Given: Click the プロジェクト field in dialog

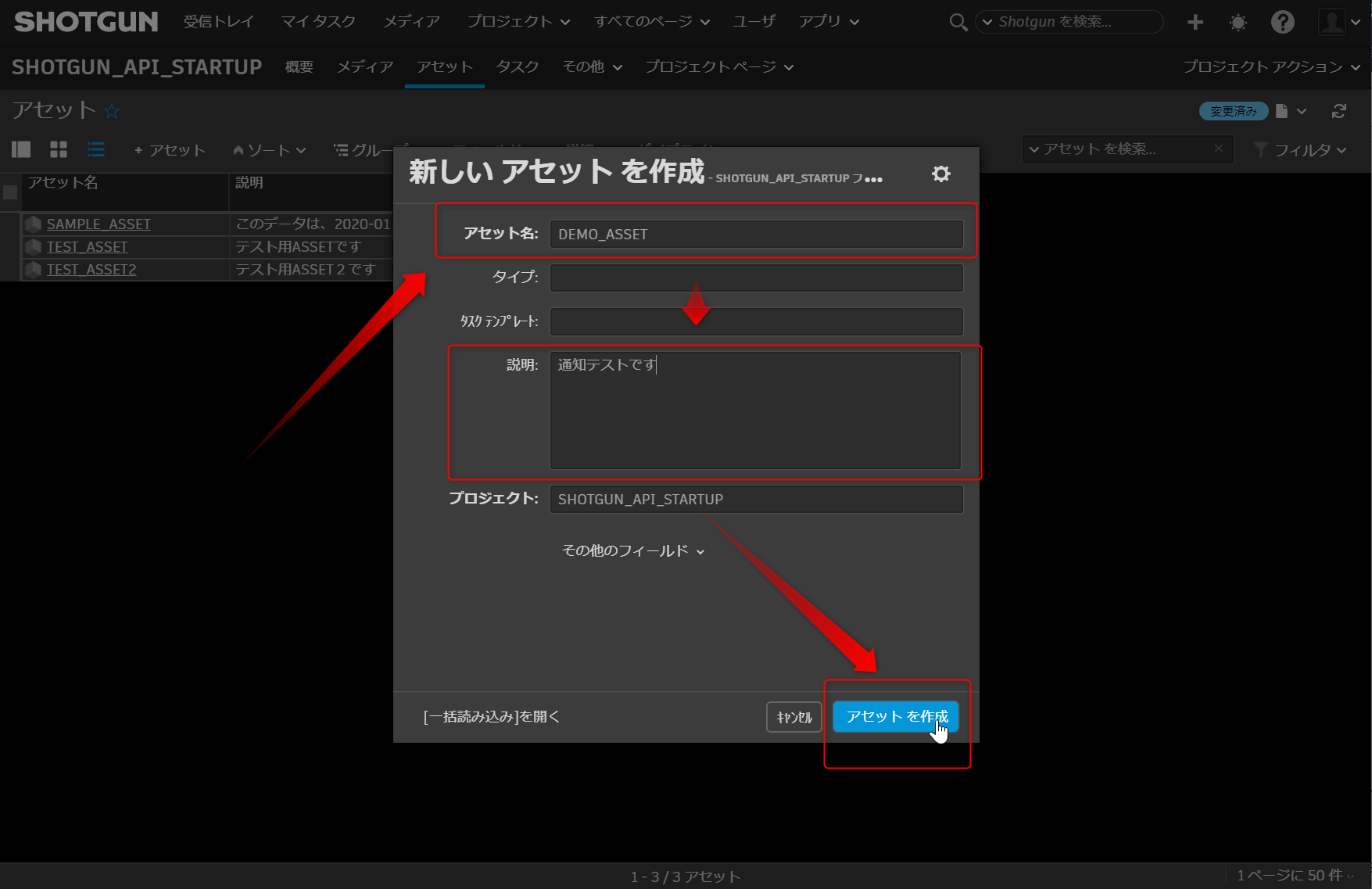Looking at the screenshot, I should (757, 500).
